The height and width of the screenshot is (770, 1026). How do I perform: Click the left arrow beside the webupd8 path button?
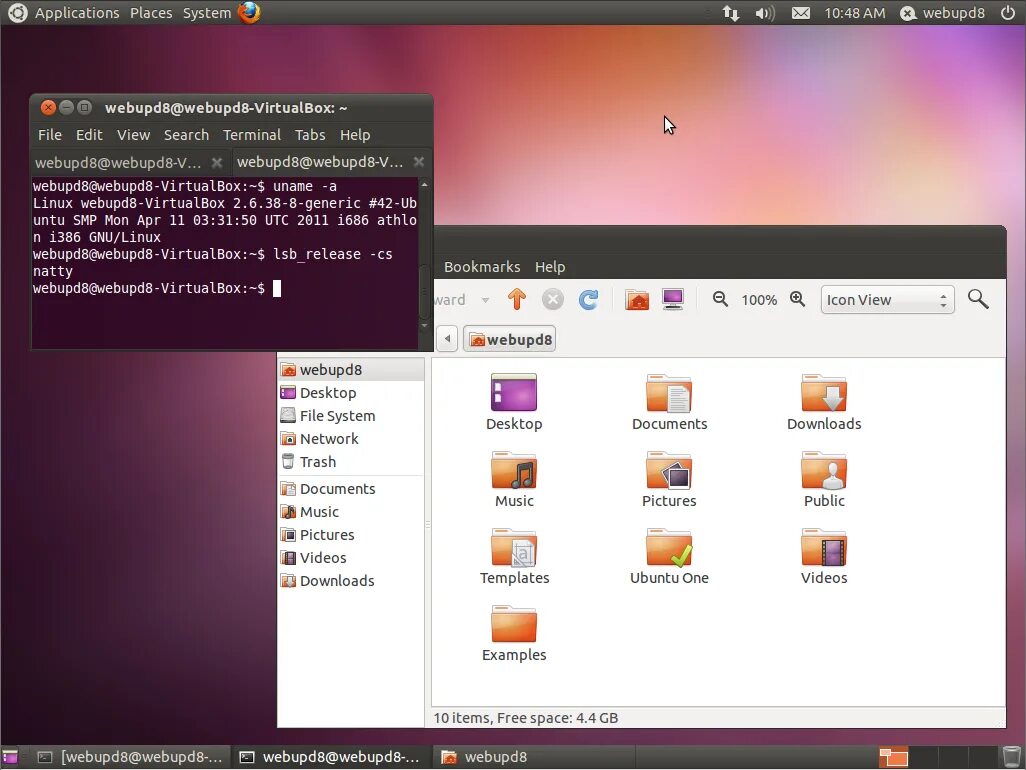point(446,338)
